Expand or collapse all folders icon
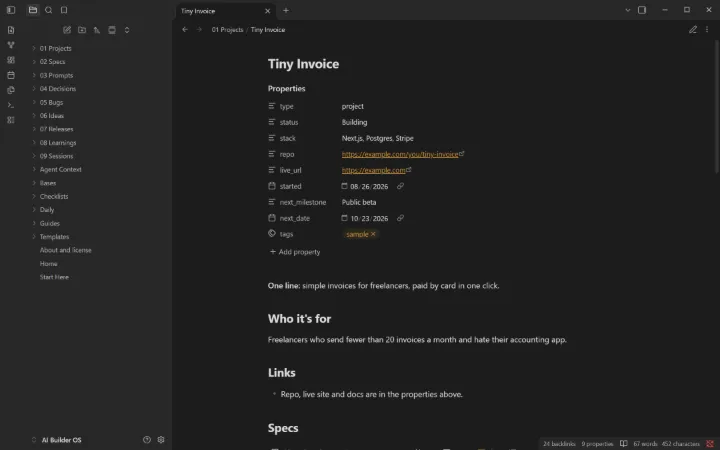The height and width of the screenshot is (450, 720). click(127, 30)
